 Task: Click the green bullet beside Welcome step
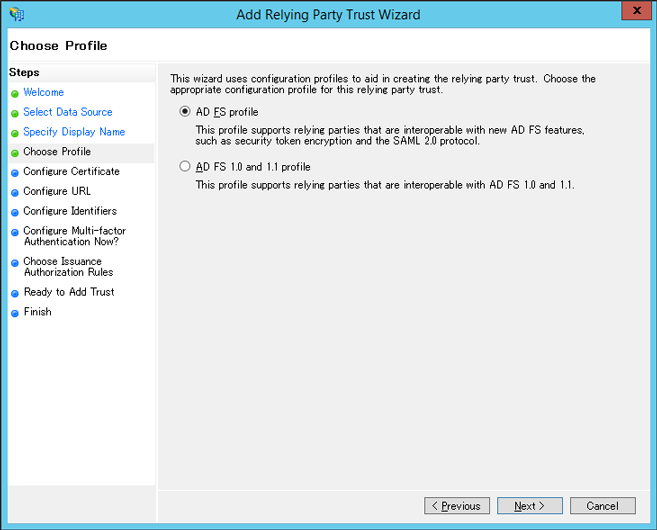coord(15,93)
